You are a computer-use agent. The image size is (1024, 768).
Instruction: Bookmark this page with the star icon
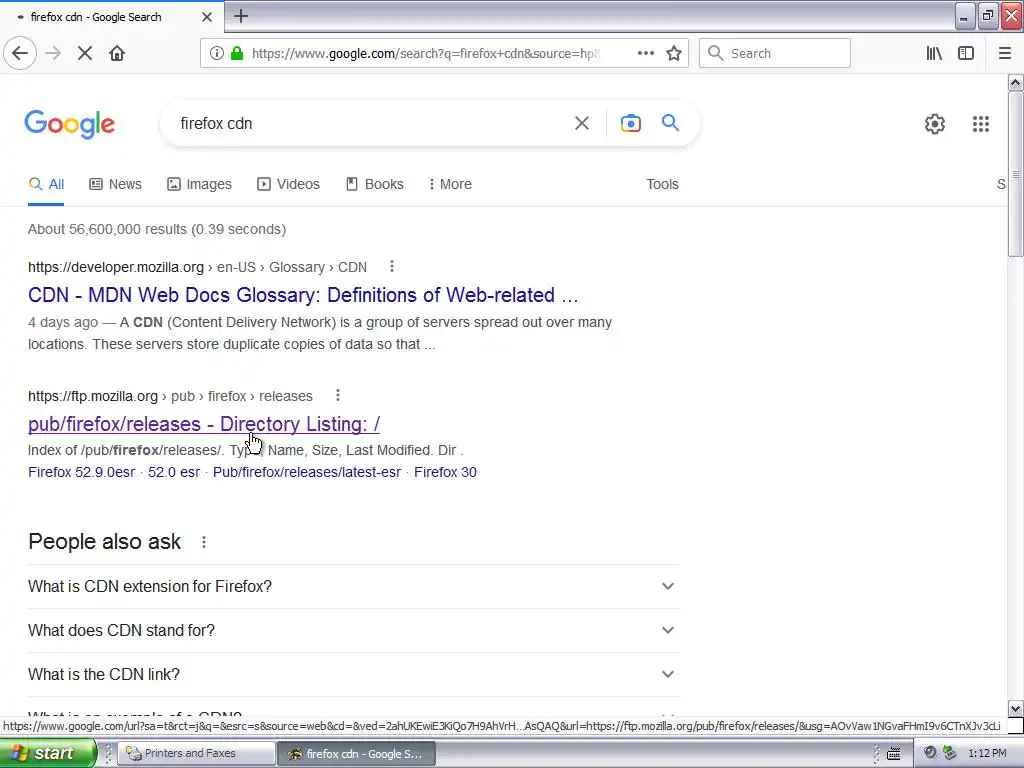point(674,53)
